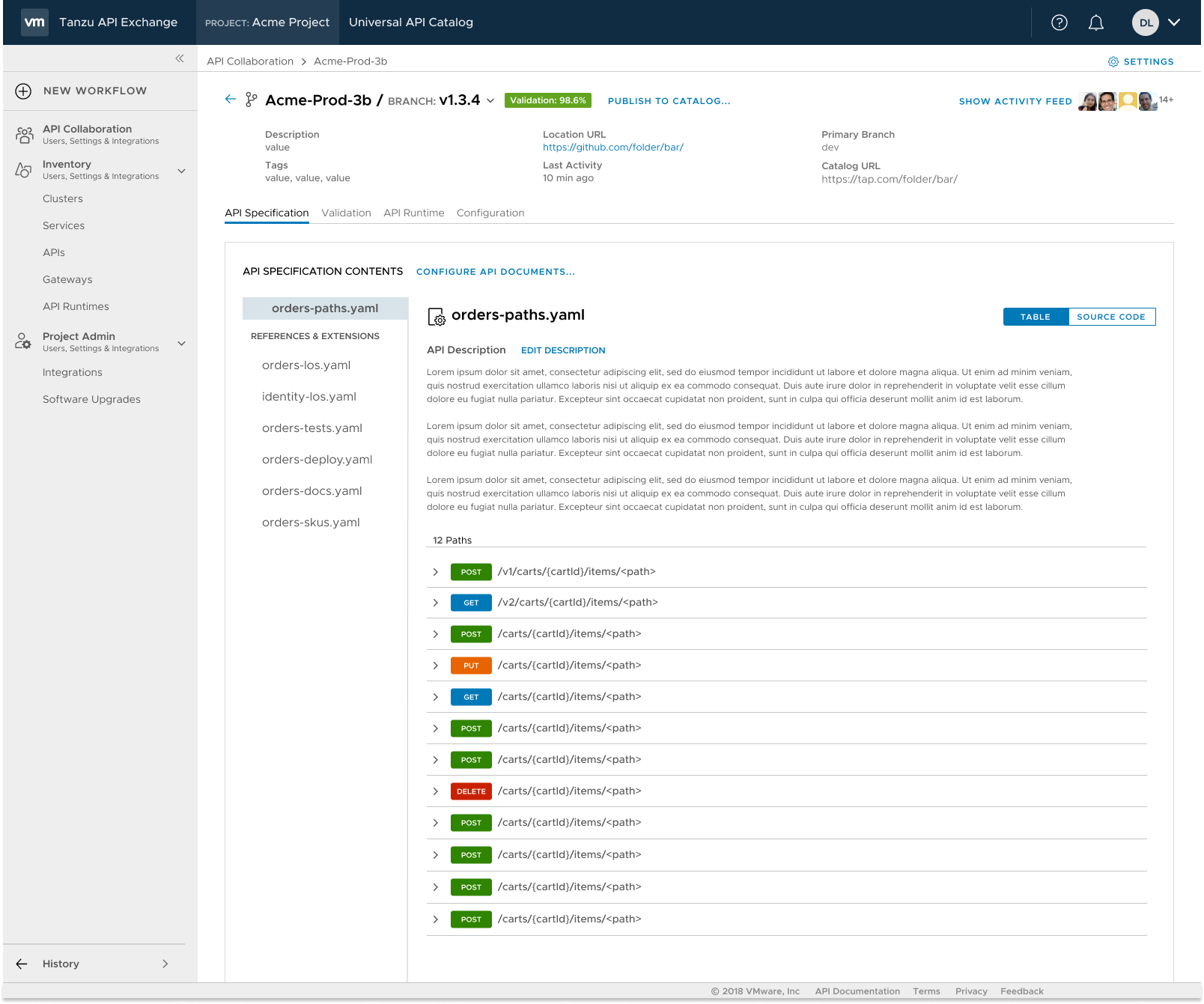Click Configure API Documents

pyautogui.click(x=496, y=272)
